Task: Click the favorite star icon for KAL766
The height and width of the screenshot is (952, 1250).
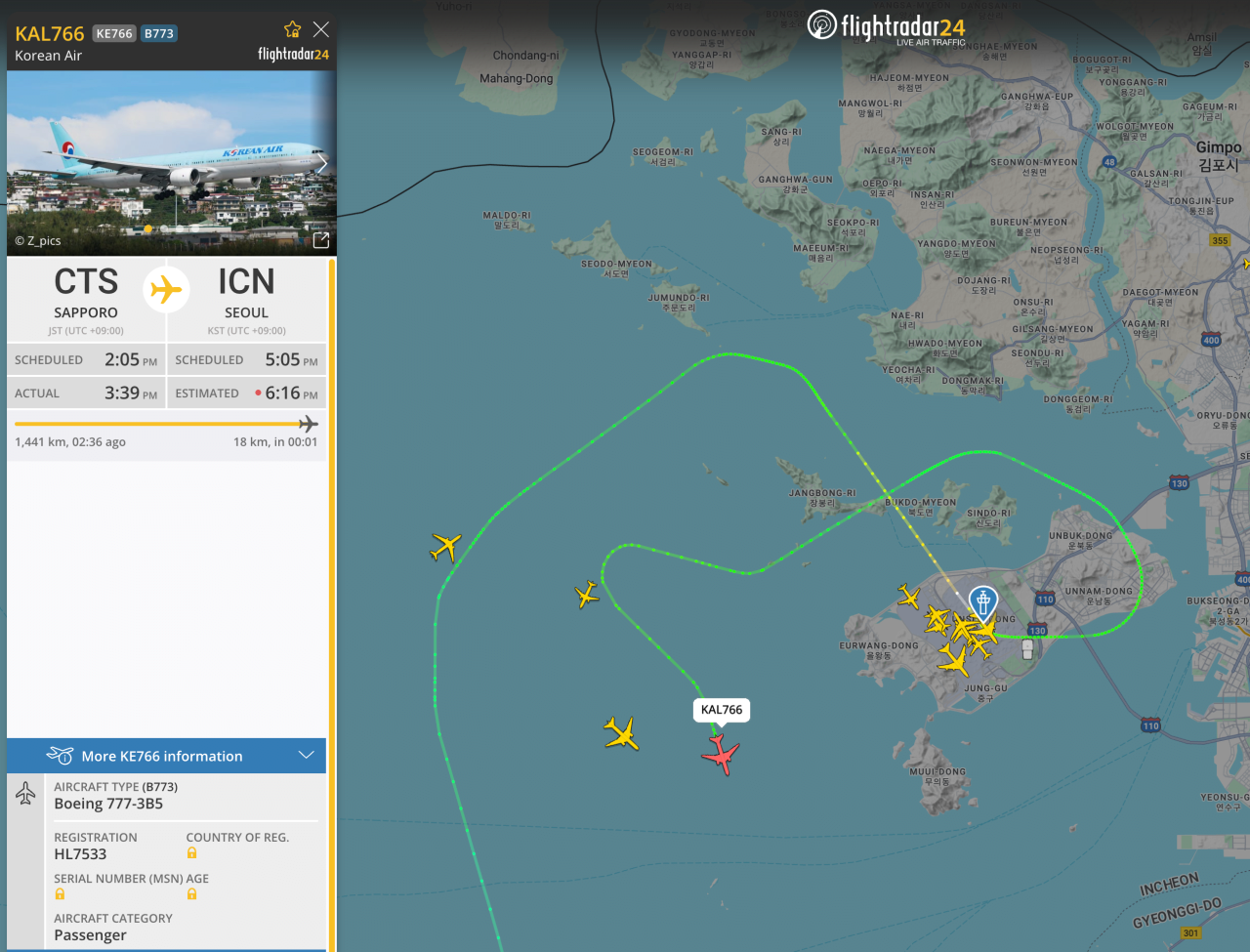Action: [292, 29]
